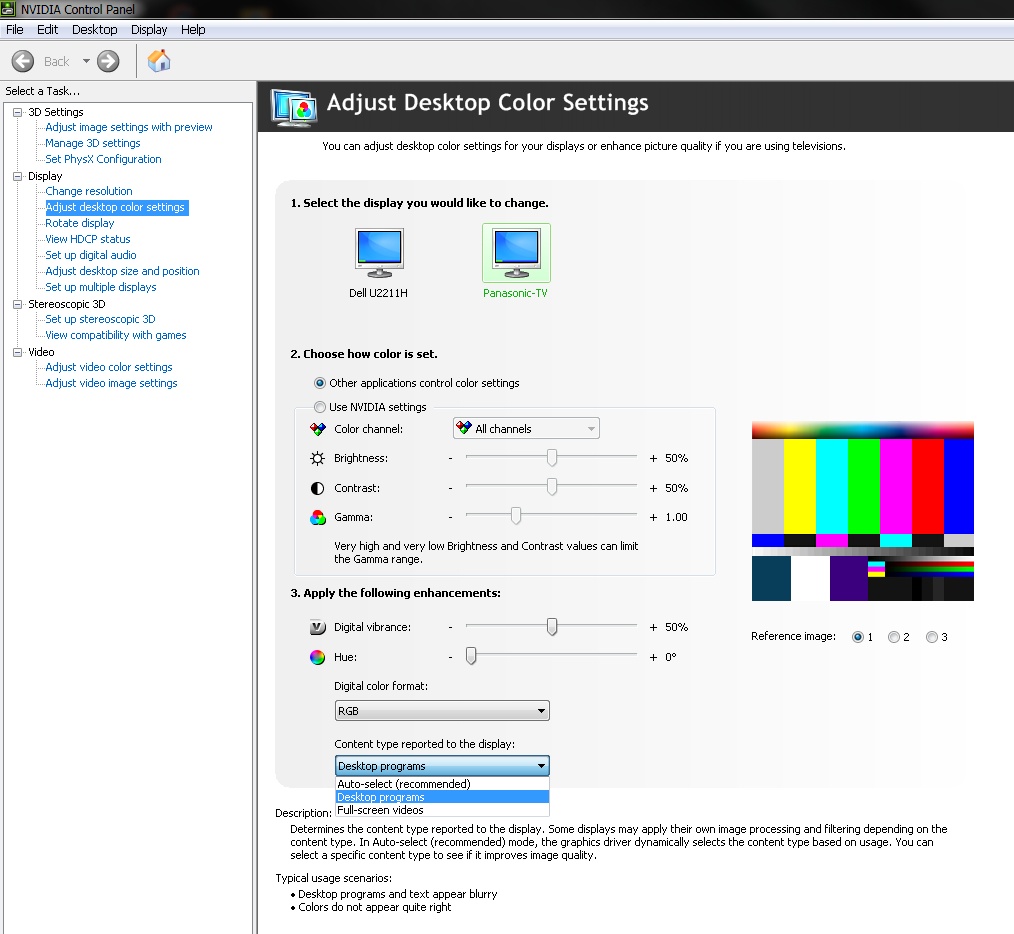Open the Help menu
Screen dimensions: 1014x934
(x=193, y=30)
